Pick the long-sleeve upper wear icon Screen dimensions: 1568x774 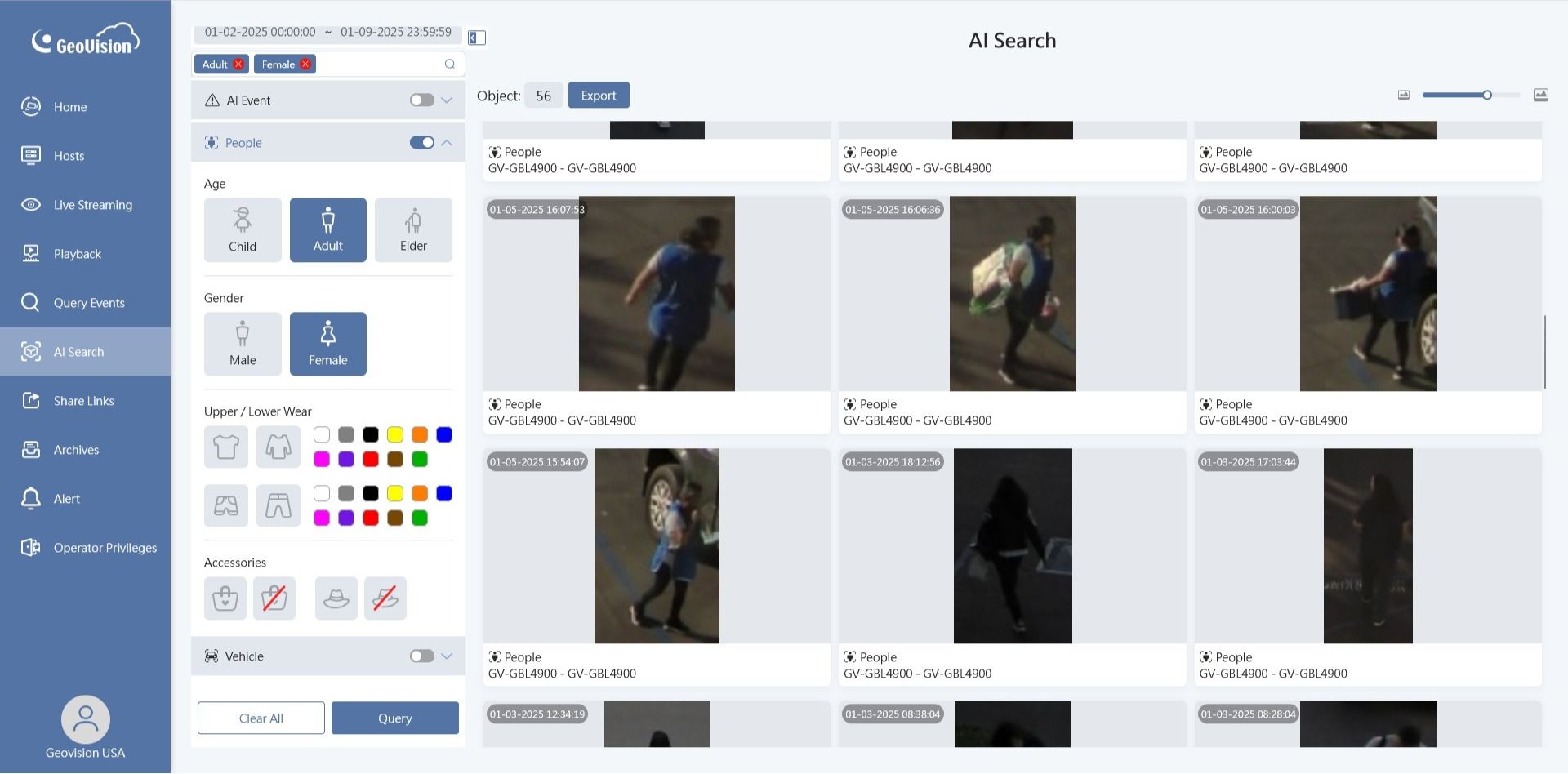pyautogui.click(x=278, y=447)
